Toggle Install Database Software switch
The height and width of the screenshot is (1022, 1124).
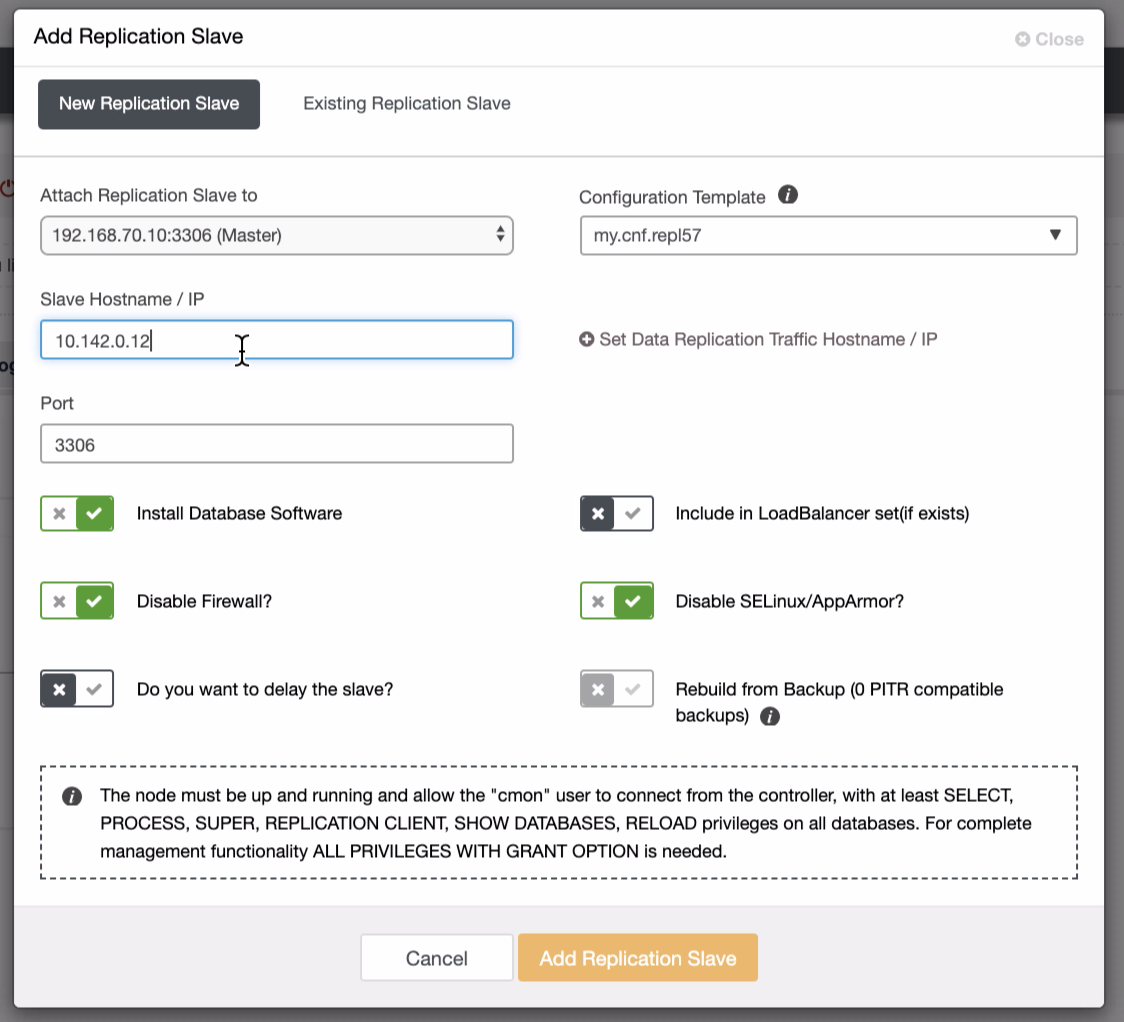point(77,513)
